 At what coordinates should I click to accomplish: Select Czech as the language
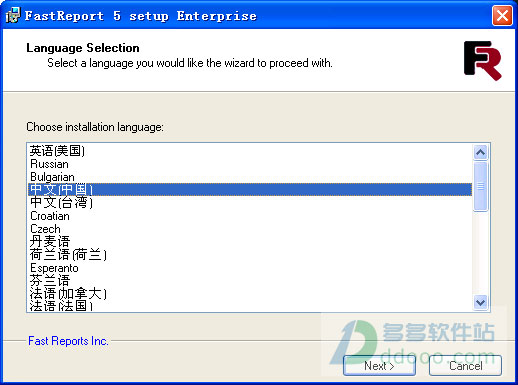(x=250, y=229)
